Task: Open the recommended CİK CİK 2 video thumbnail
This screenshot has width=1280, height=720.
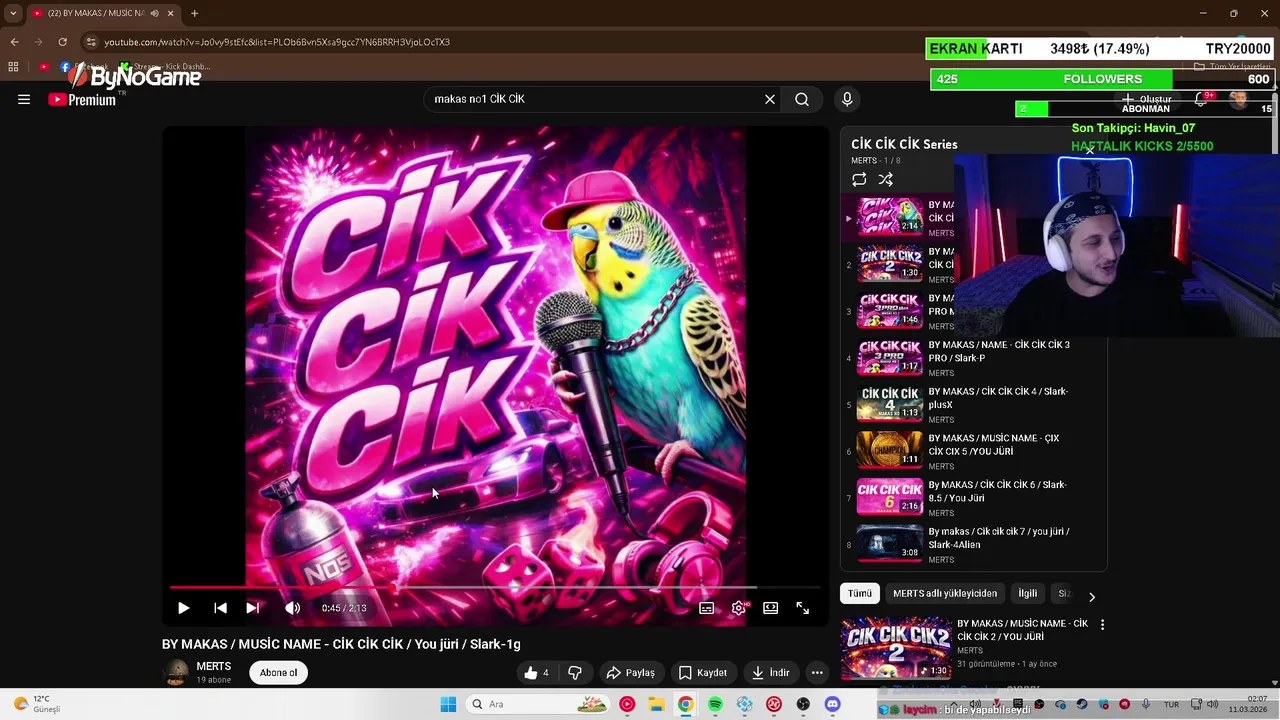Action: tap(896, 648)
